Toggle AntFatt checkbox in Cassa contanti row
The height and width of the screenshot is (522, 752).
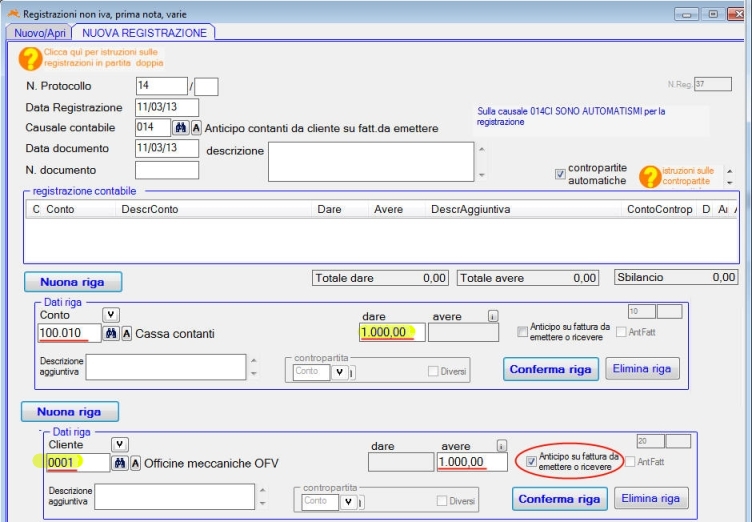click(621, 332)
